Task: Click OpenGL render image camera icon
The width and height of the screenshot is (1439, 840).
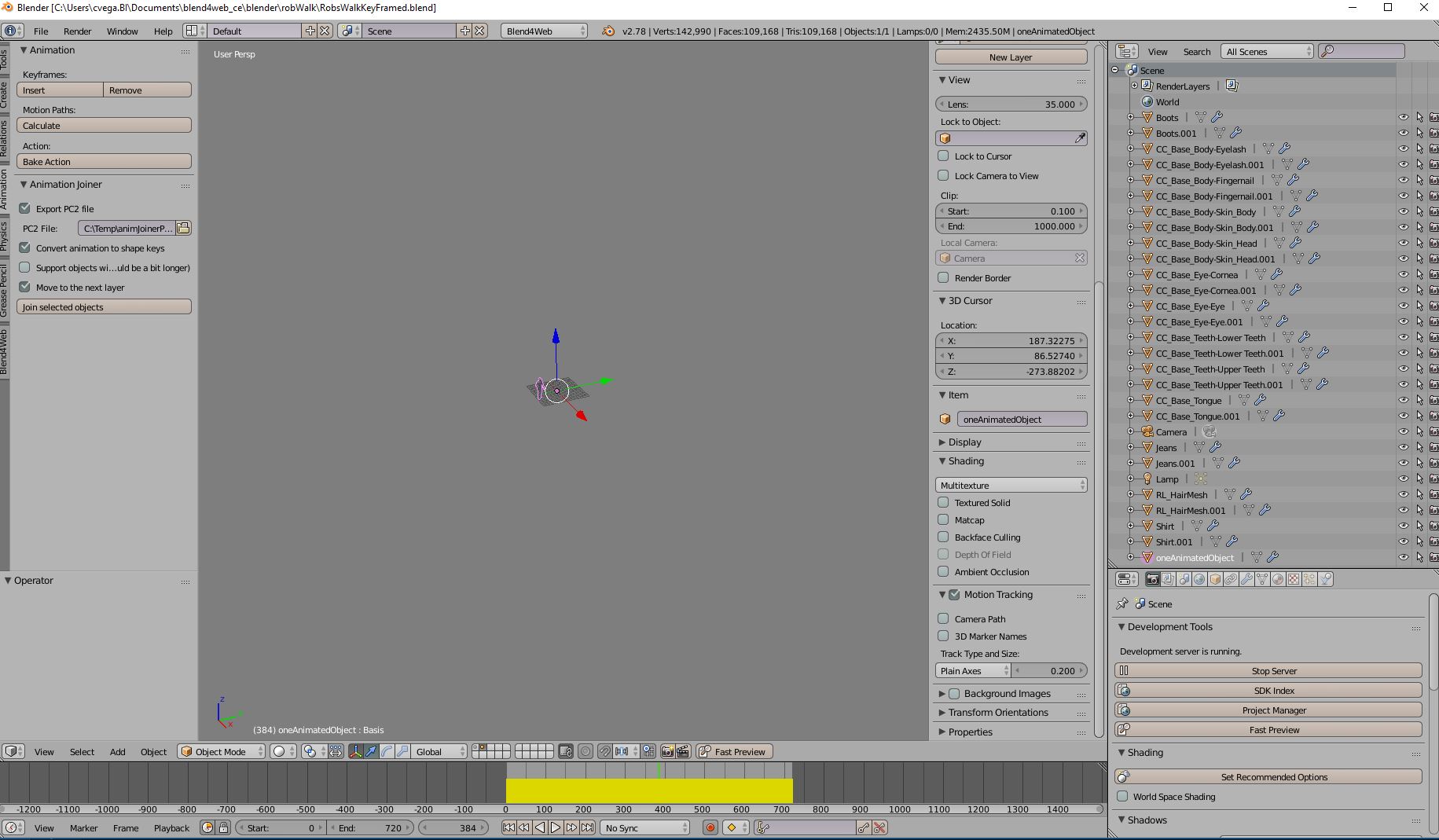Action: pos(667,751)
